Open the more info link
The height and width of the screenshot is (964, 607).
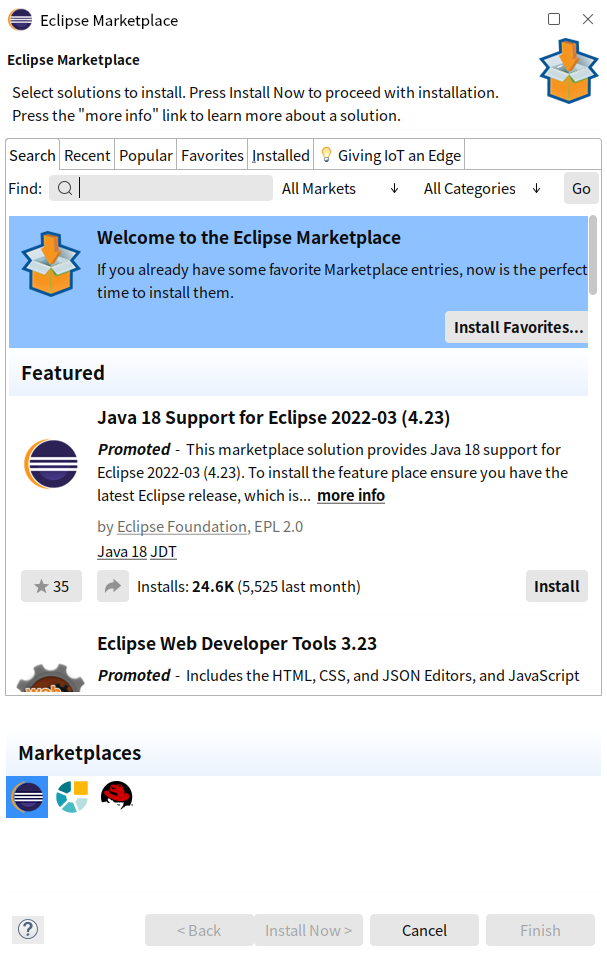351,496
